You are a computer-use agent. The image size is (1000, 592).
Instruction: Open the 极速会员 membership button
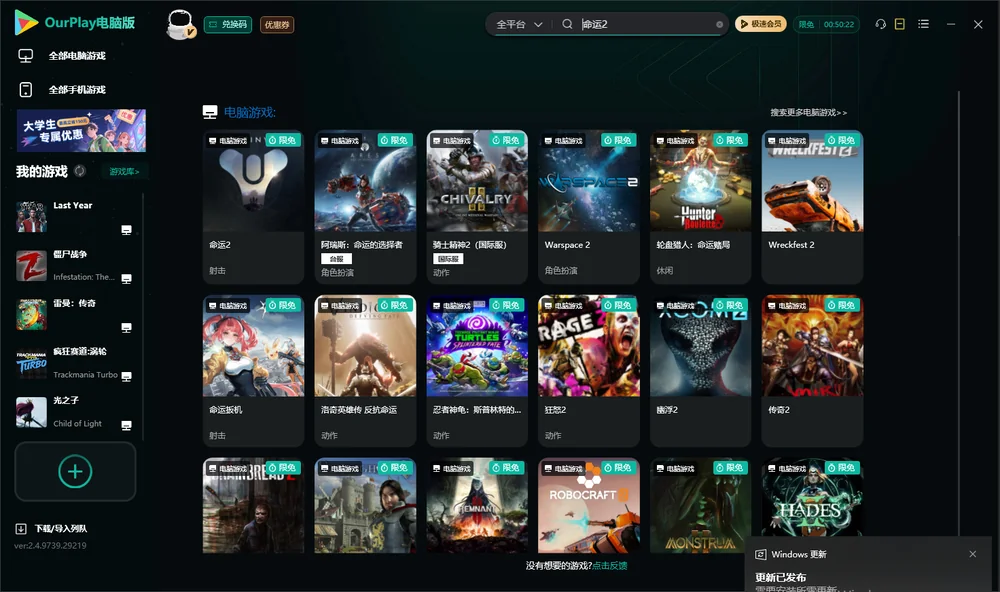pos(760,24)
